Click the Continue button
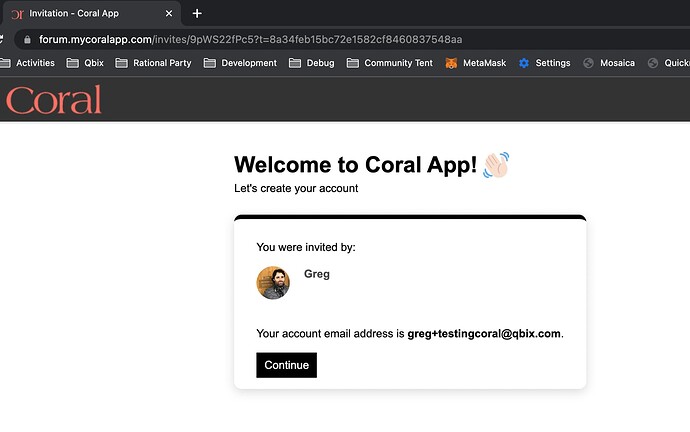The image size is (690, 432). (286, 365)
